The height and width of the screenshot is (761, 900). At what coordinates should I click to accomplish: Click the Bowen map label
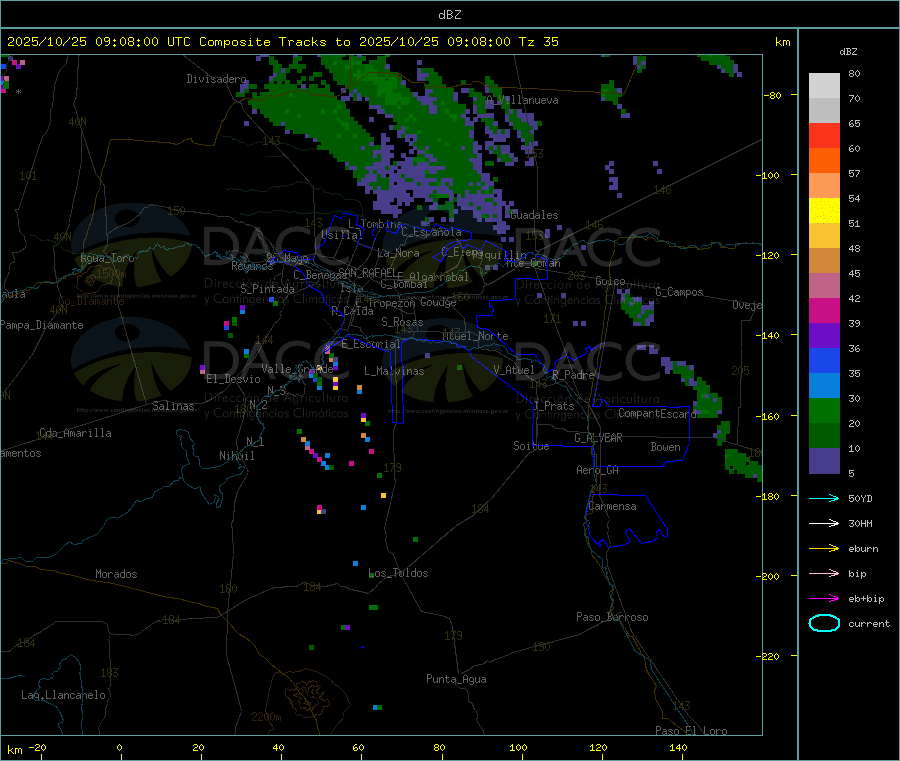(666, 447)
